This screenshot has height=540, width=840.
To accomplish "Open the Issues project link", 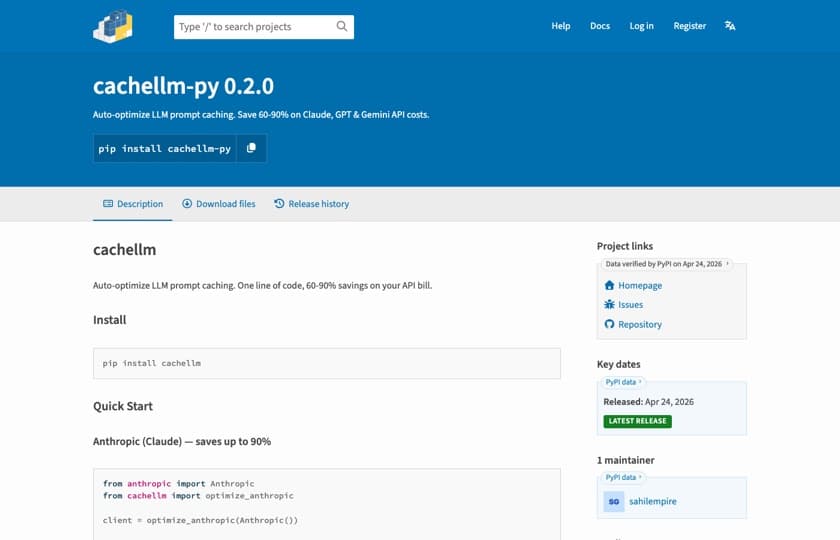I will coord(631,305).
